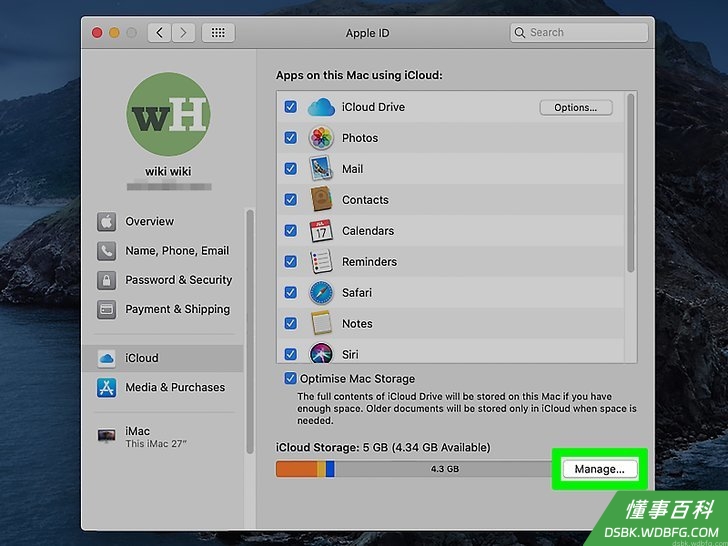Uncheck iCloud Drive checkbox
Image resolution: width=728 pixels, height=546 pixels.
coord(291,107)
